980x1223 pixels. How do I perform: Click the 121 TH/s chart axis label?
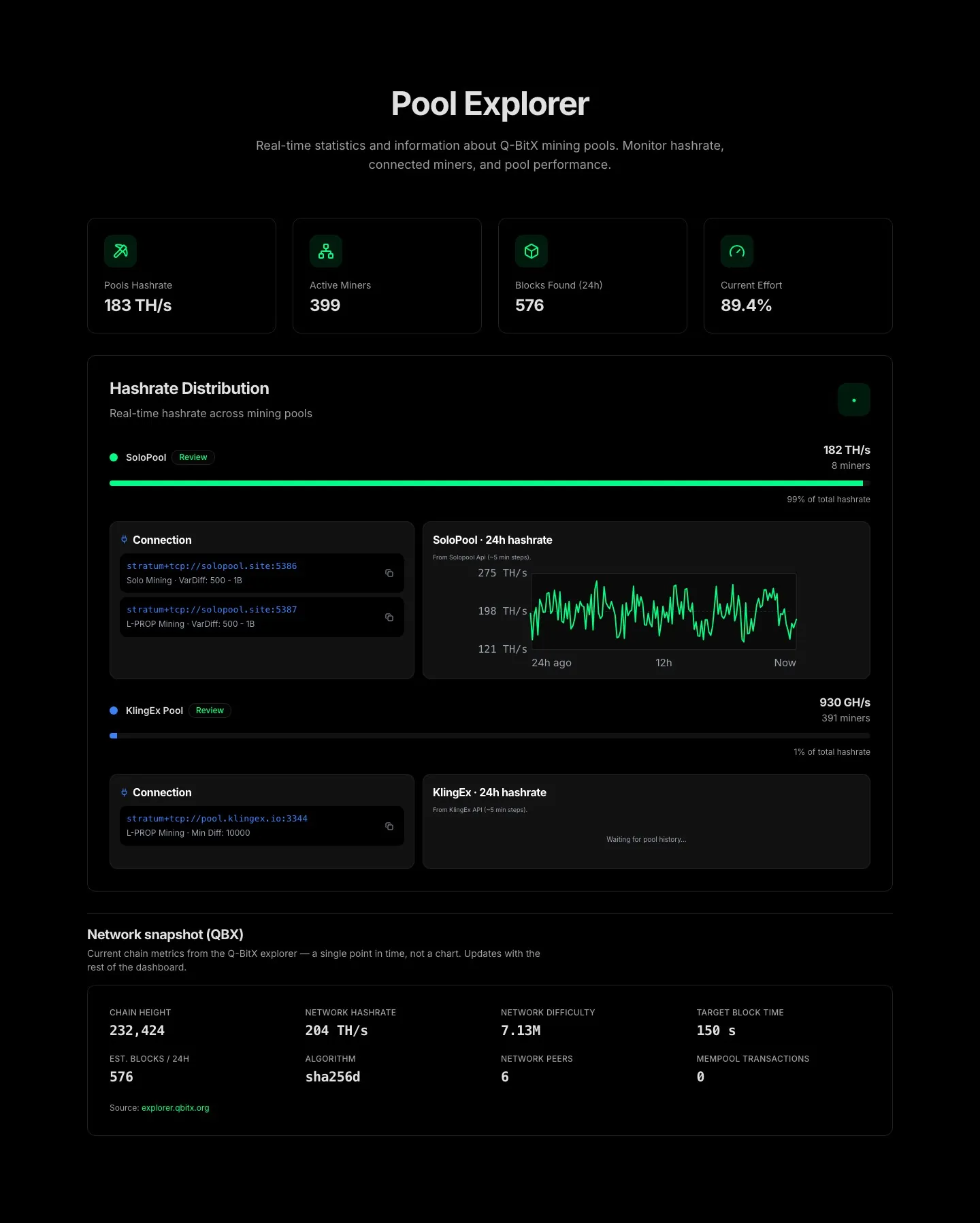click(502, 649)
